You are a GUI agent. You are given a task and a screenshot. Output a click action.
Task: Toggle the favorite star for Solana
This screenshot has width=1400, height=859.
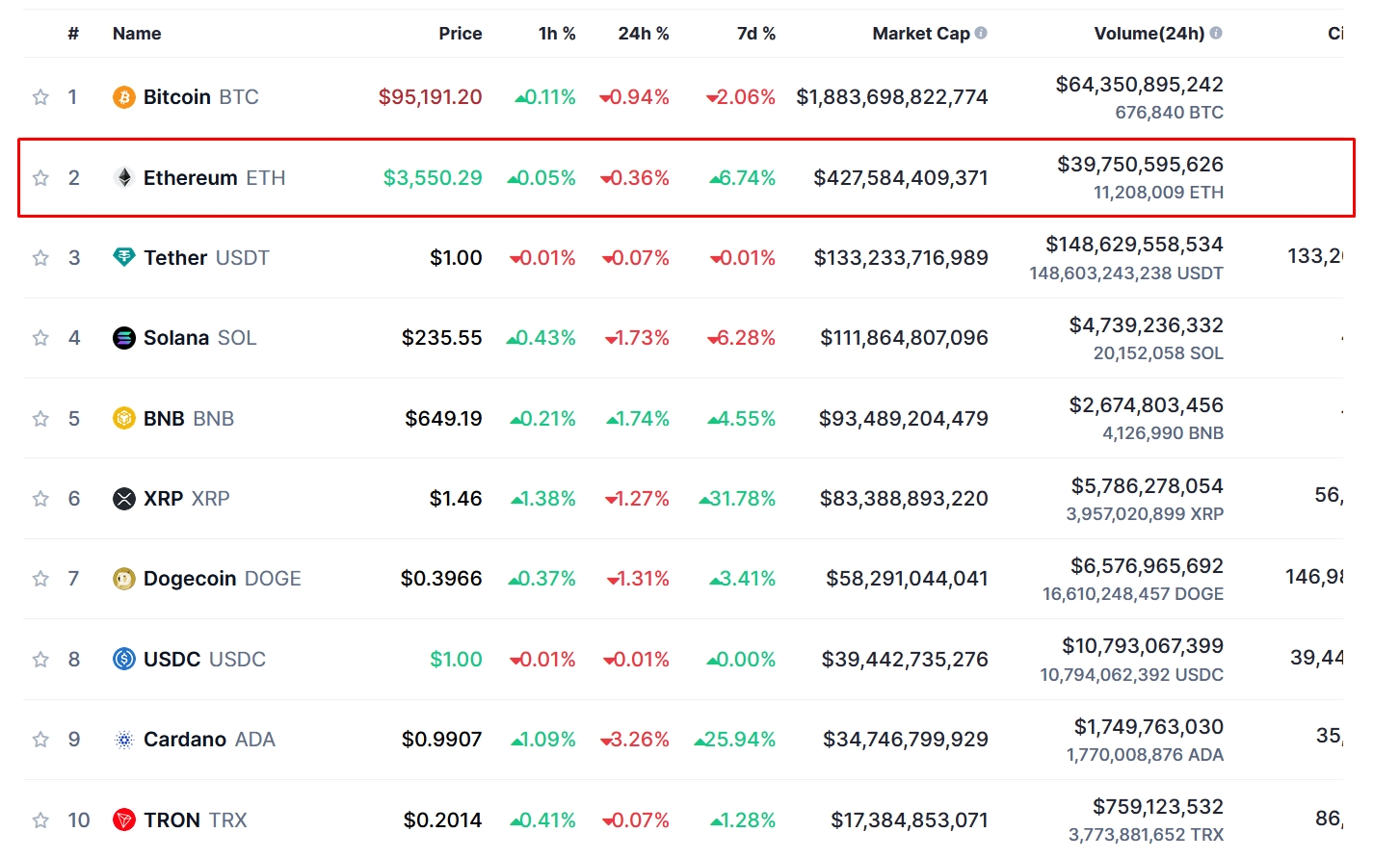pos(40,337)
